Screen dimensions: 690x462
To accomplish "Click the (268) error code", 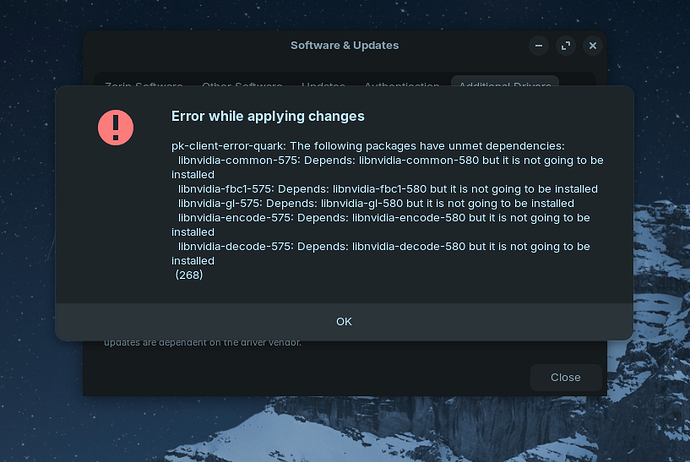I will (x=189, y=274).
